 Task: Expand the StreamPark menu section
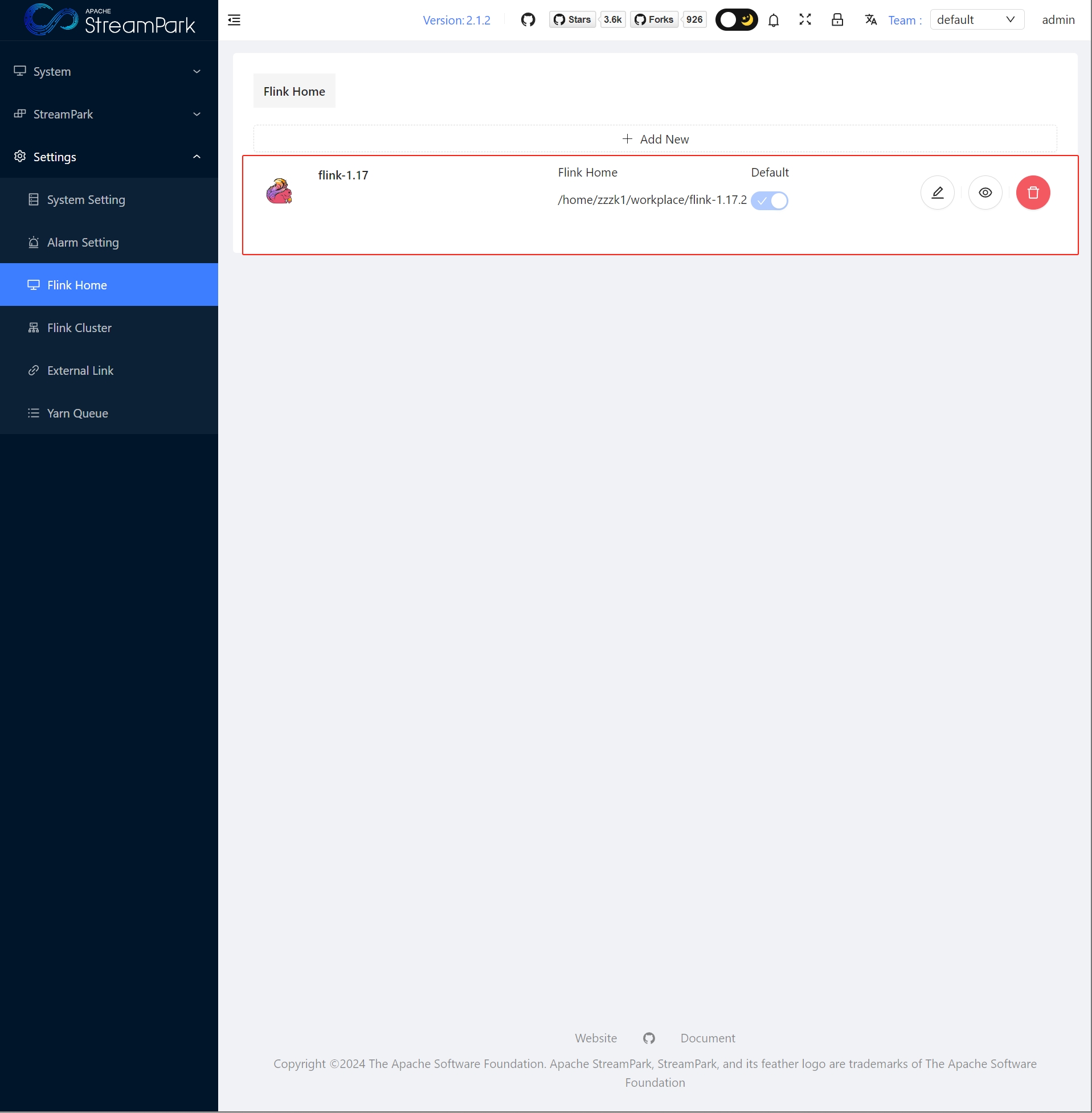click(109, 114)
